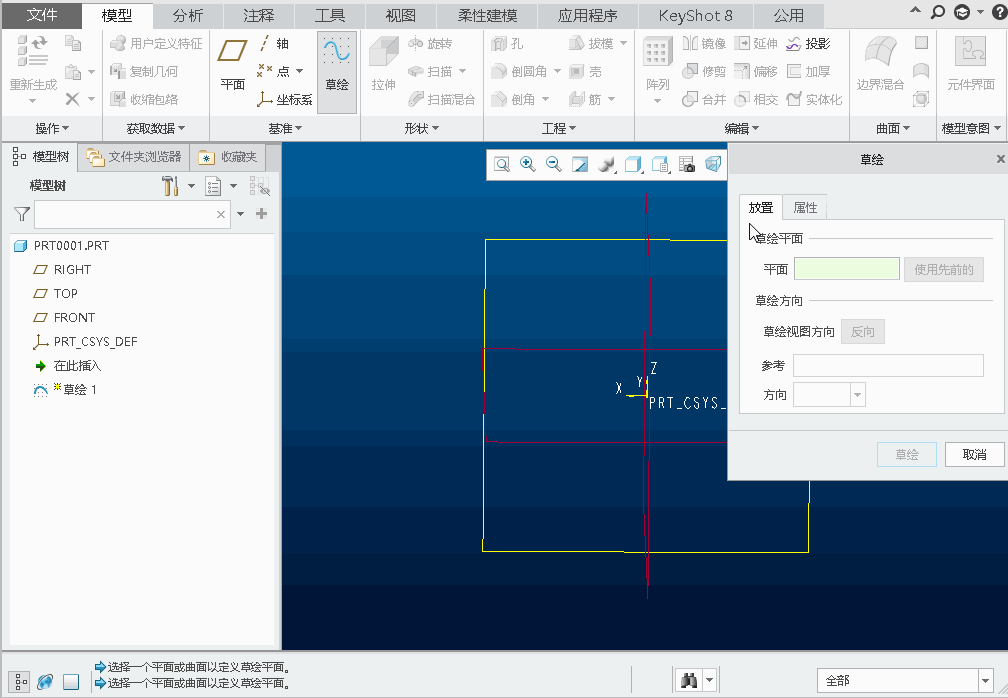Open the 文件 (File) menu
This screenshot has width=1008, height=698.
[41, 15]
